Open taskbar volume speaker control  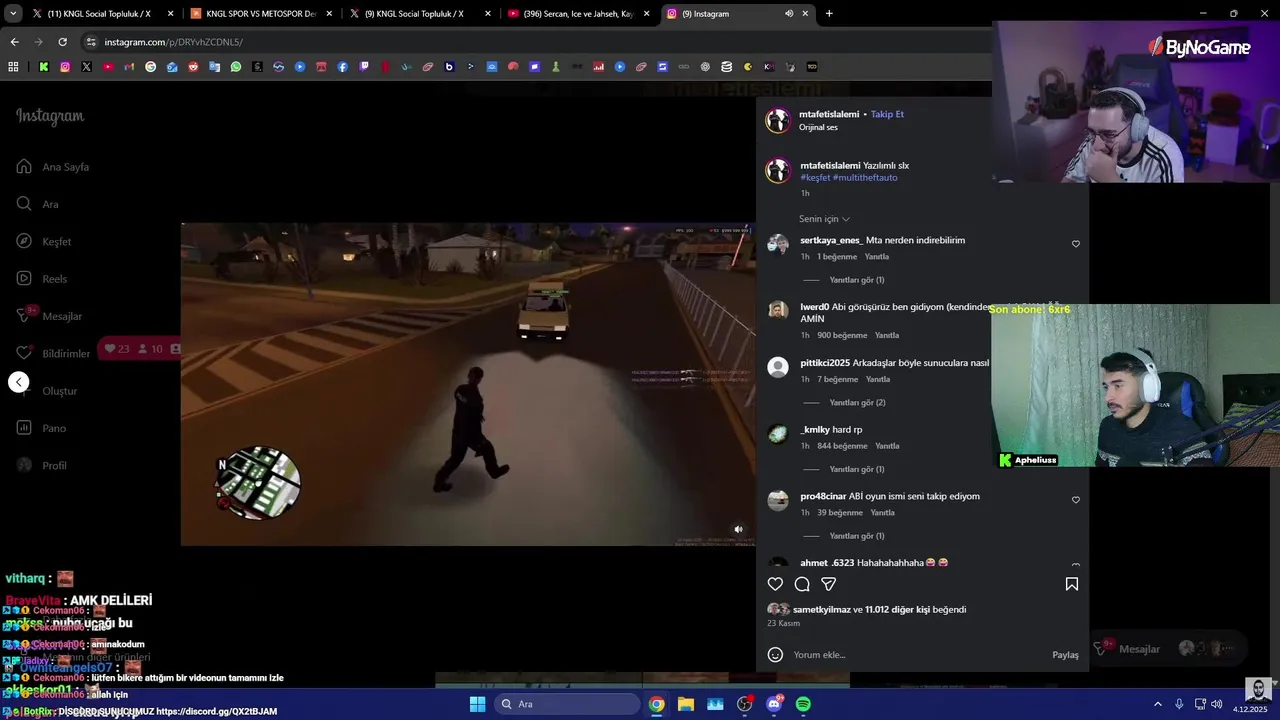pyautogui.click(x=1217, y=704)
